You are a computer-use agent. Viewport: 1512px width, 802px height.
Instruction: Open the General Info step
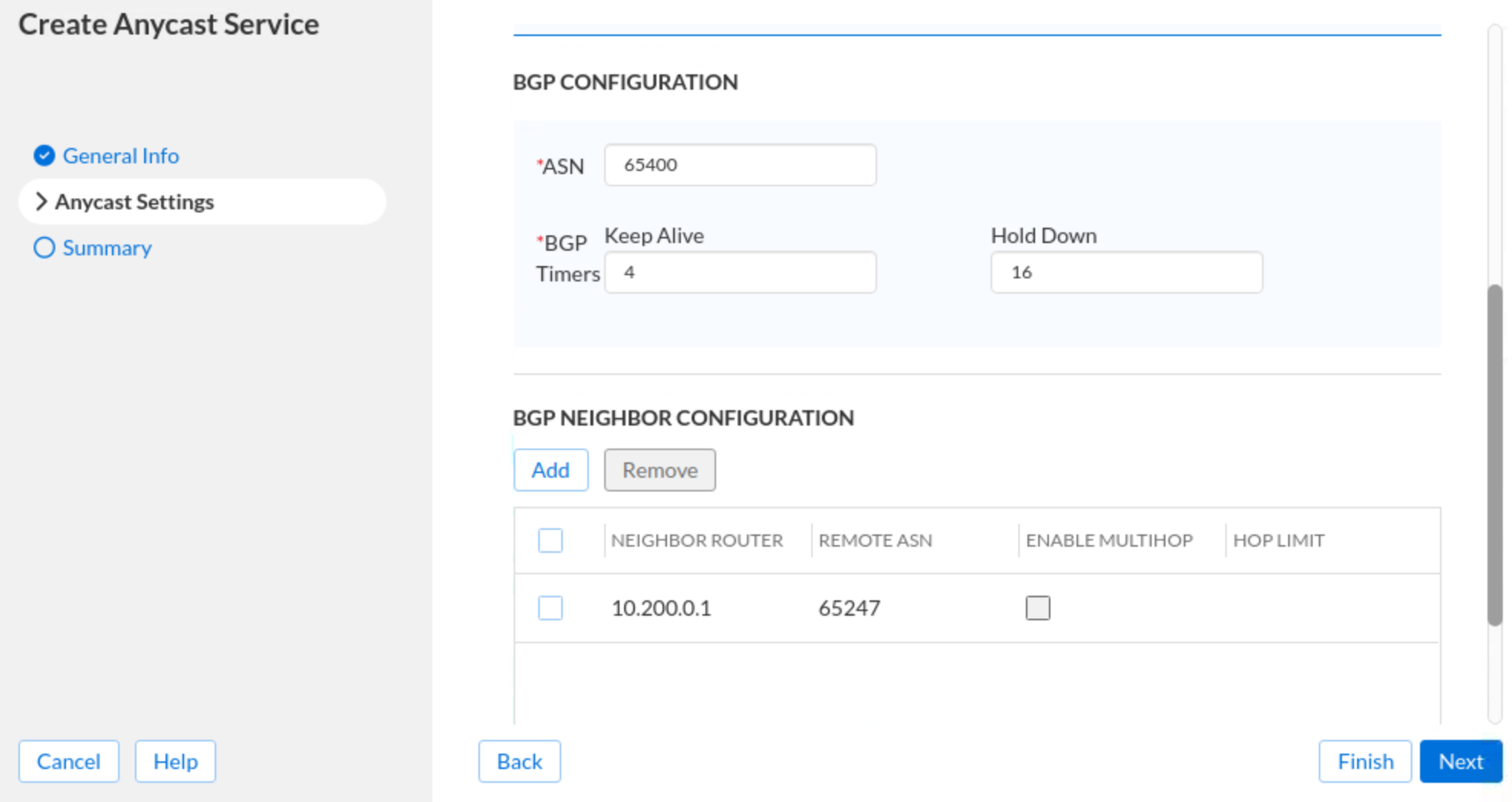[x=120, y=156]
